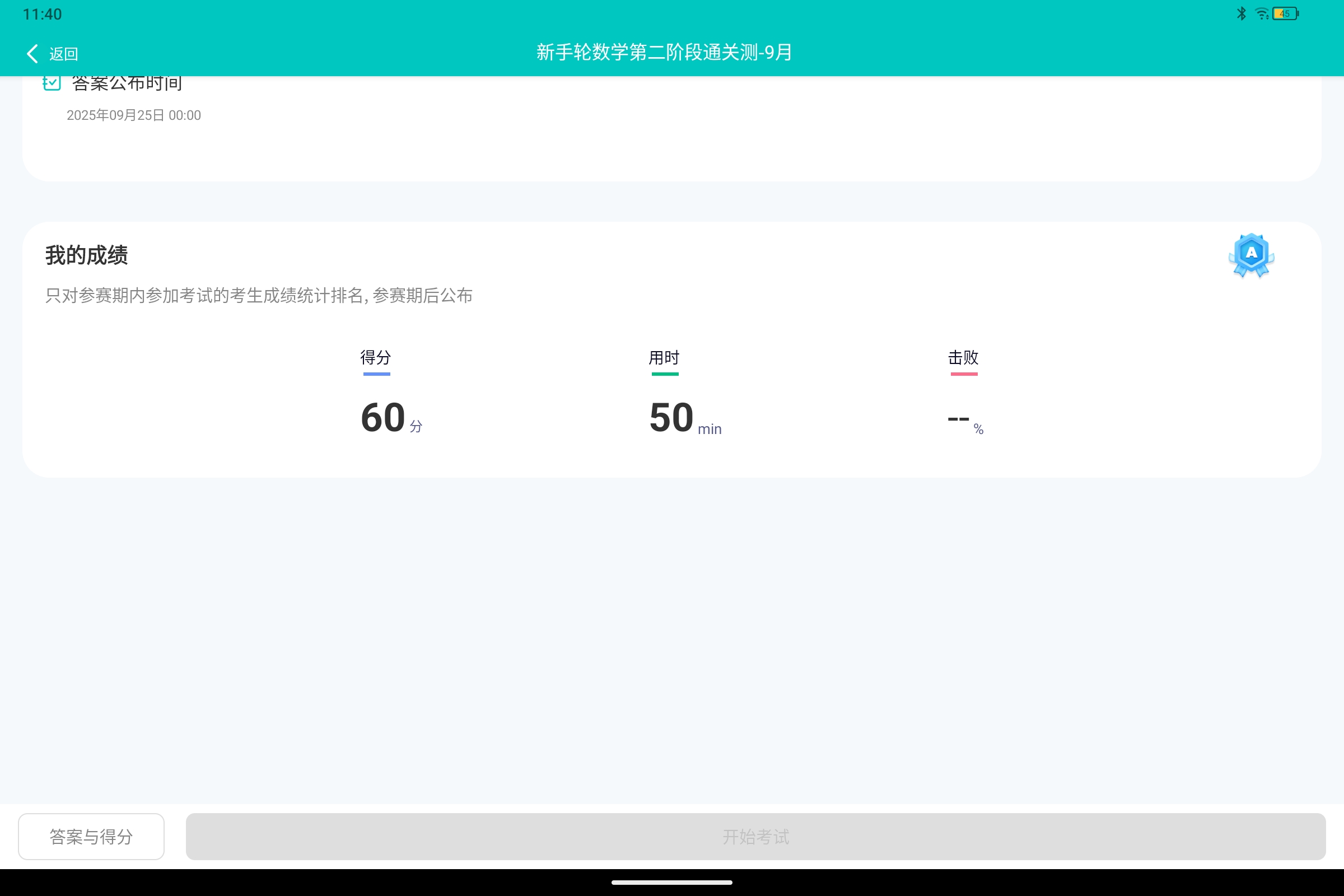This screenshot has height=896, width=1344.
Task: Tap the back chevron arrow icon
Action: click(x=32, y=54)
